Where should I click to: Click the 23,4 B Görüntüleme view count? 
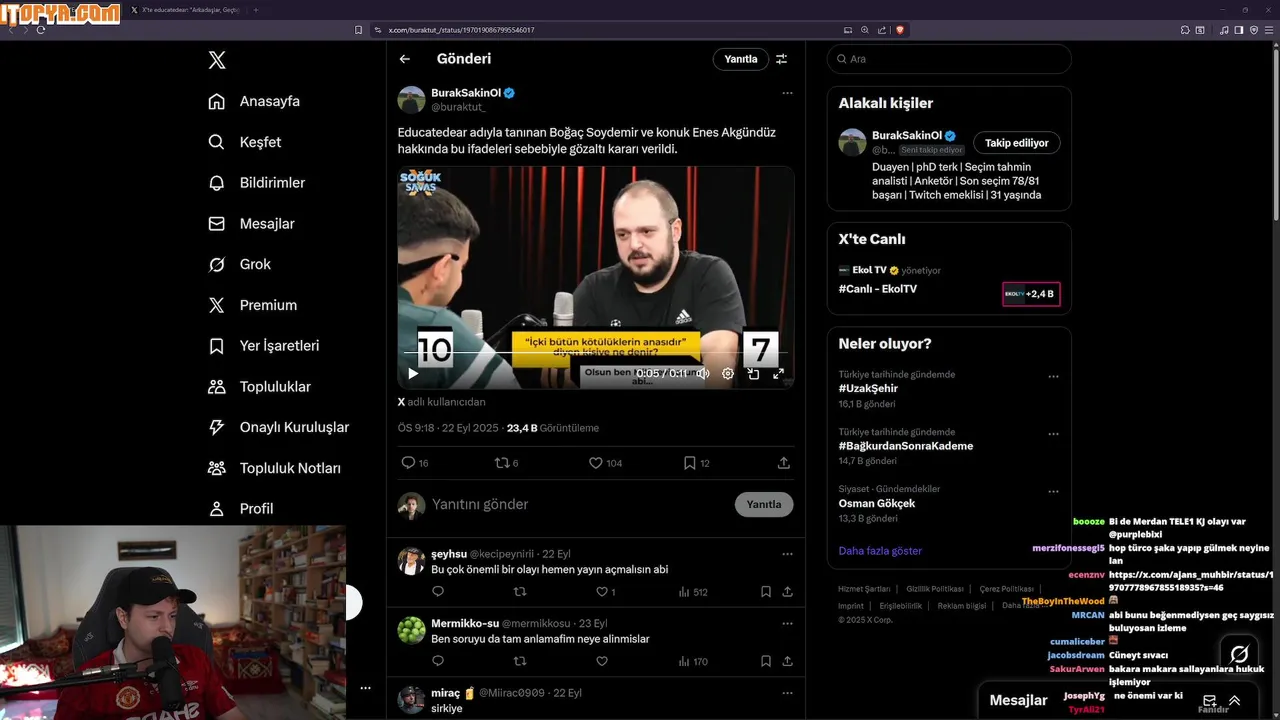553,428
